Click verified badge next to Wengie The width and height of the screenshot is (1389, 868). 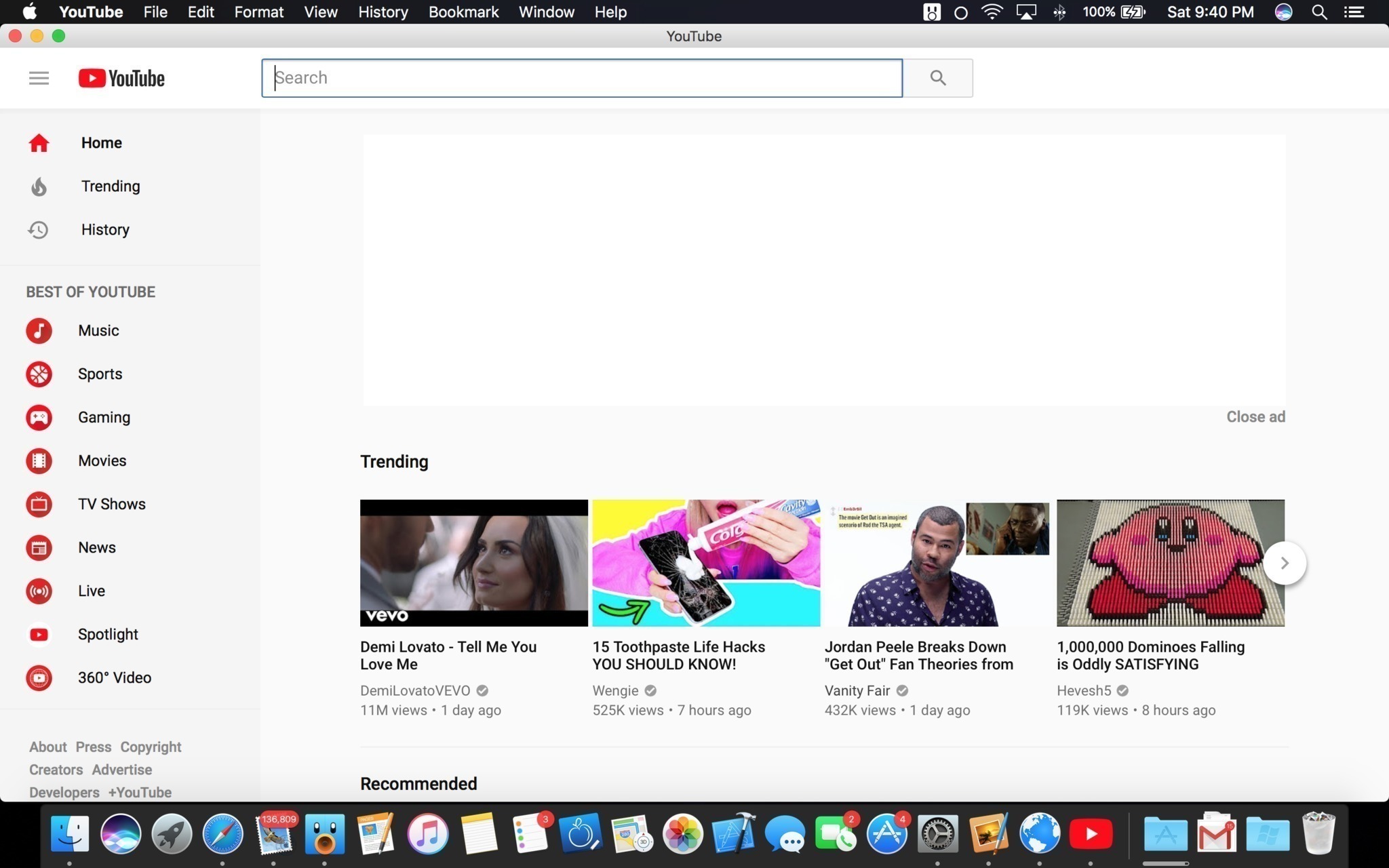(x=650, y=690)
